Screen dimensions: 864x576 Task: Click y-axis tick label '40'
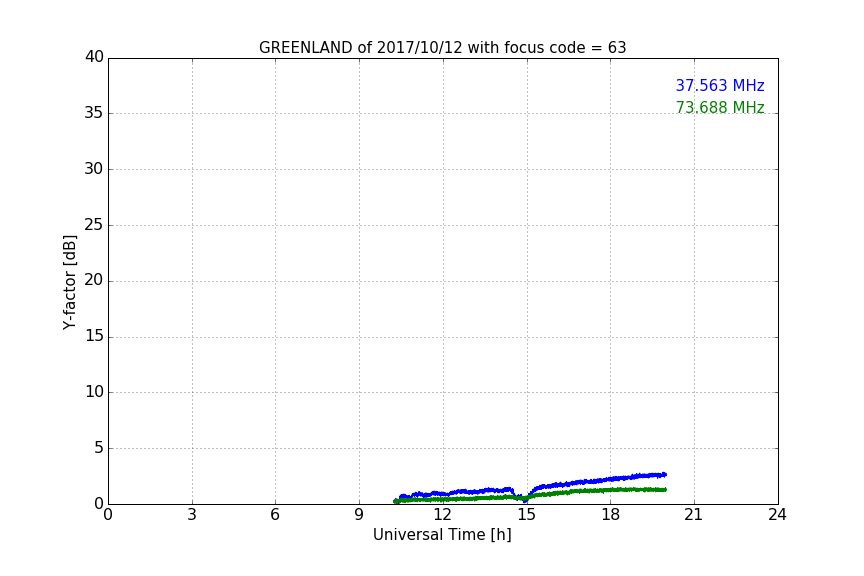(94, 57)
